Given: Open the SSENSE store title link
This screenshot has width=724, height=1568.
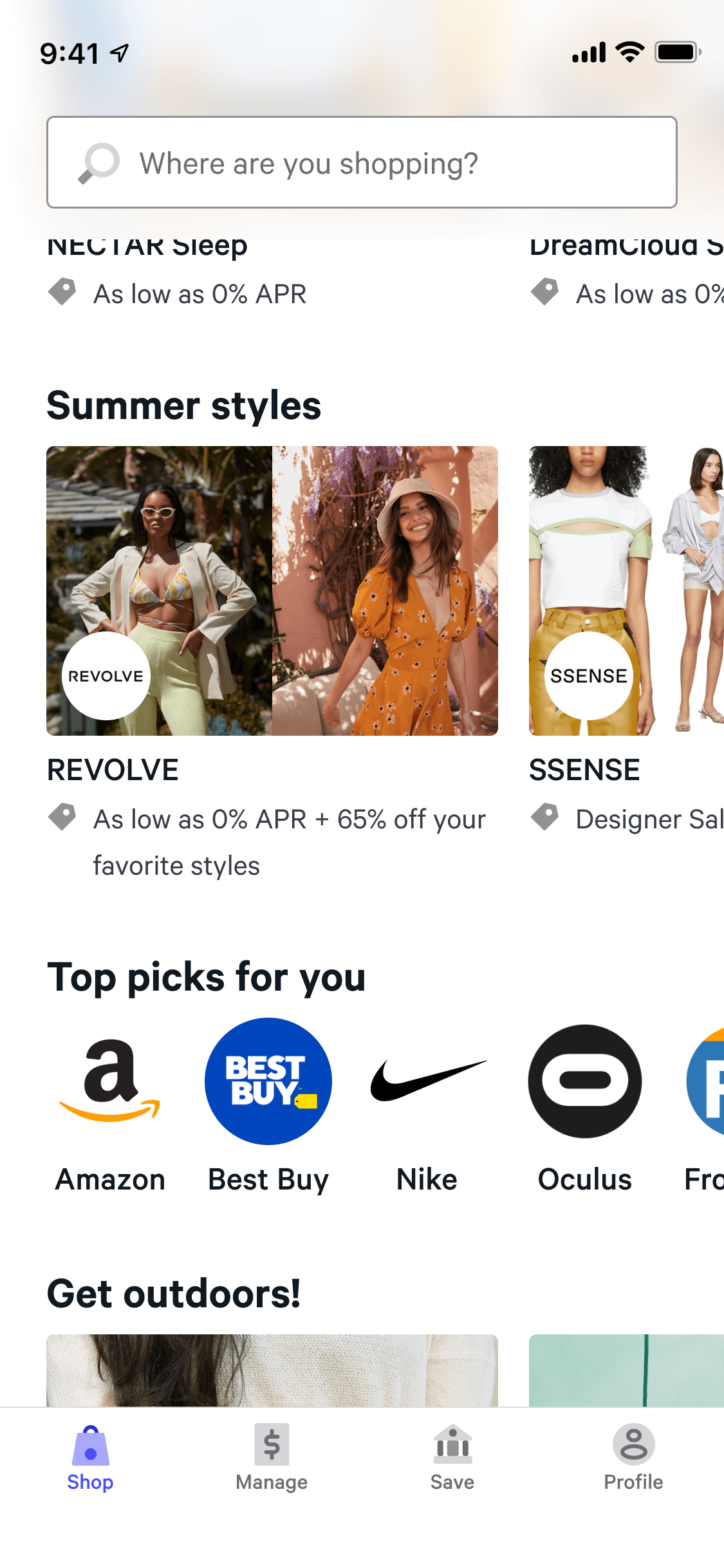Looking at the screenshot, I should 585,770.
